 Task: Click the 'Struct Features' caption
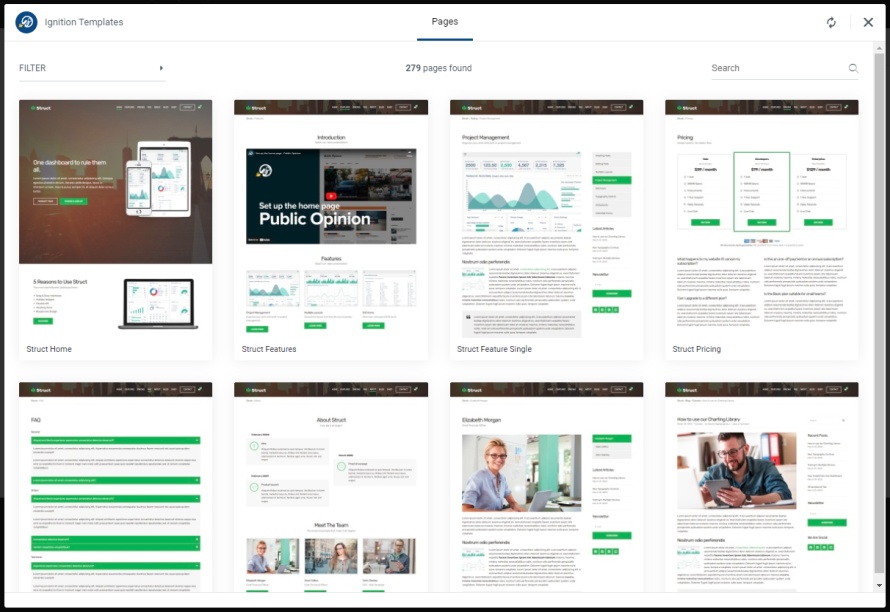point(269,349)
